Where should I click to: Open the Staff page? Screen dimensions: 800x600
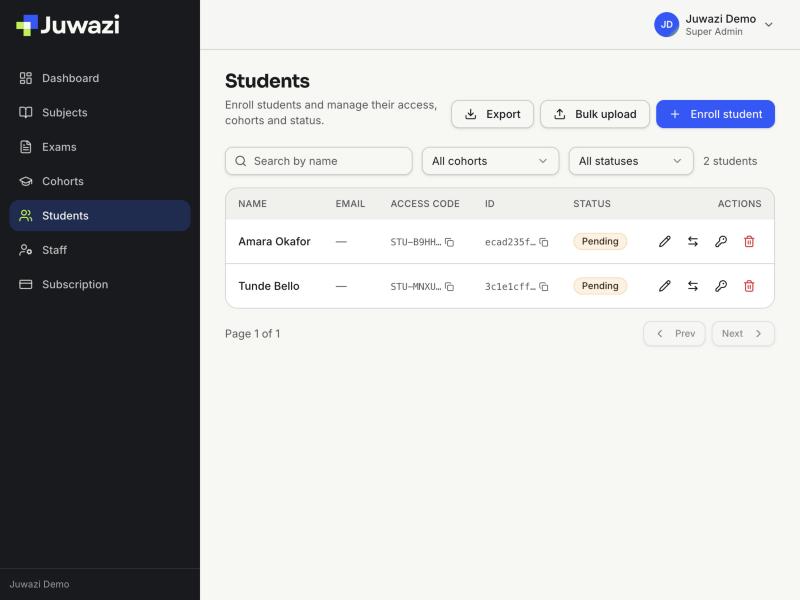click(x=100, y=250)
